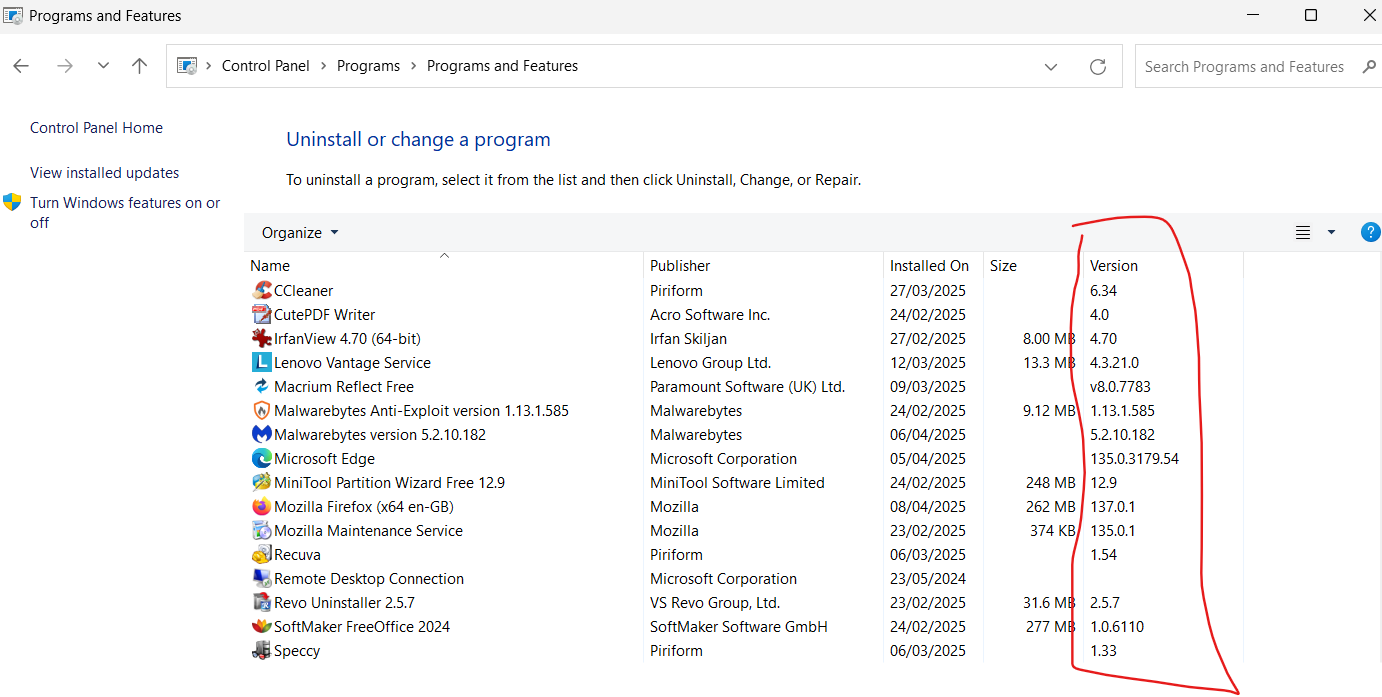Click the search magnifier icon

click(1369, 66)
